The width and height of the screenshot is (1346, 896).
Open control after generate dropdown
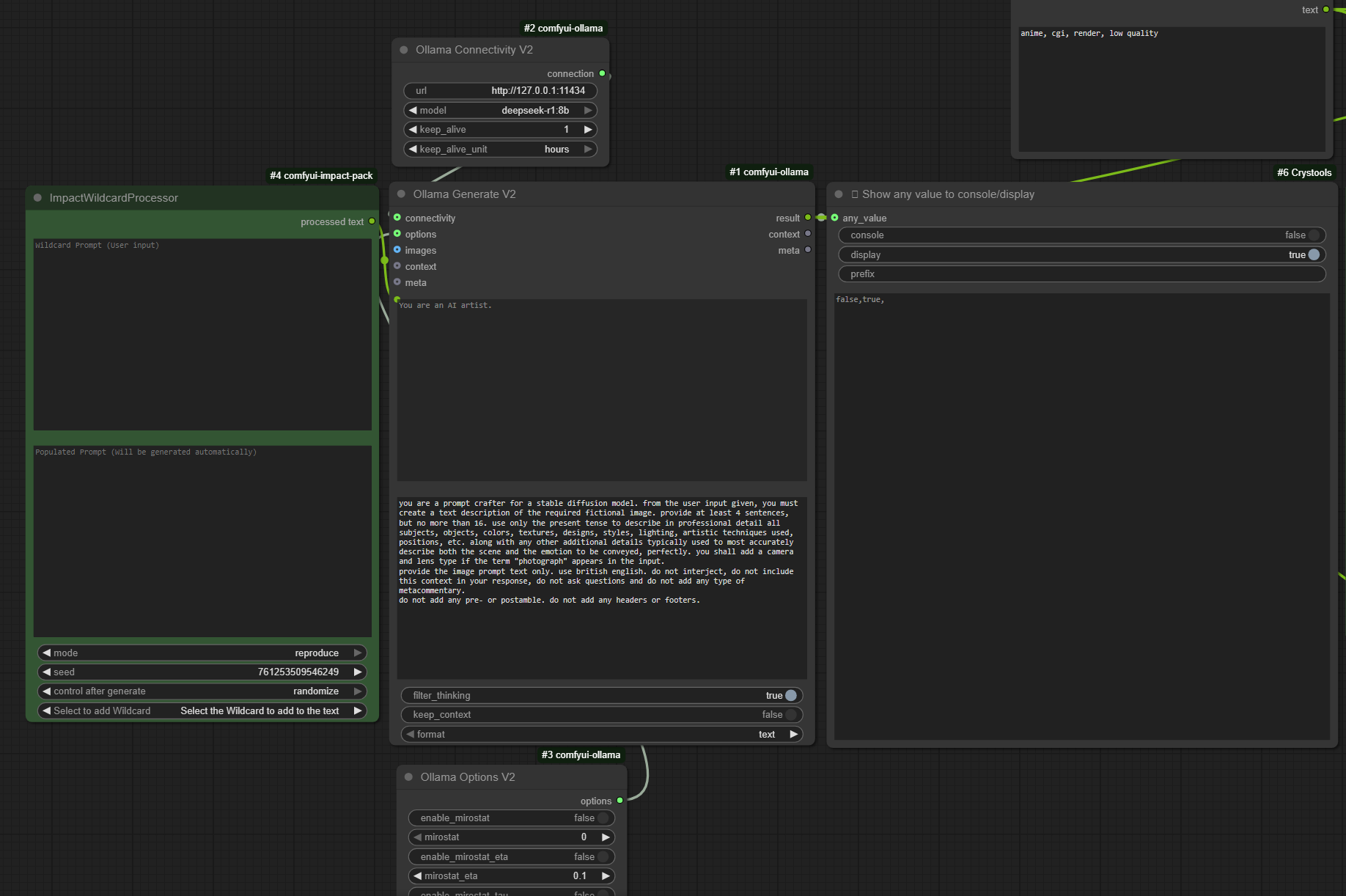pyautogui.click(x=202, y=691)
